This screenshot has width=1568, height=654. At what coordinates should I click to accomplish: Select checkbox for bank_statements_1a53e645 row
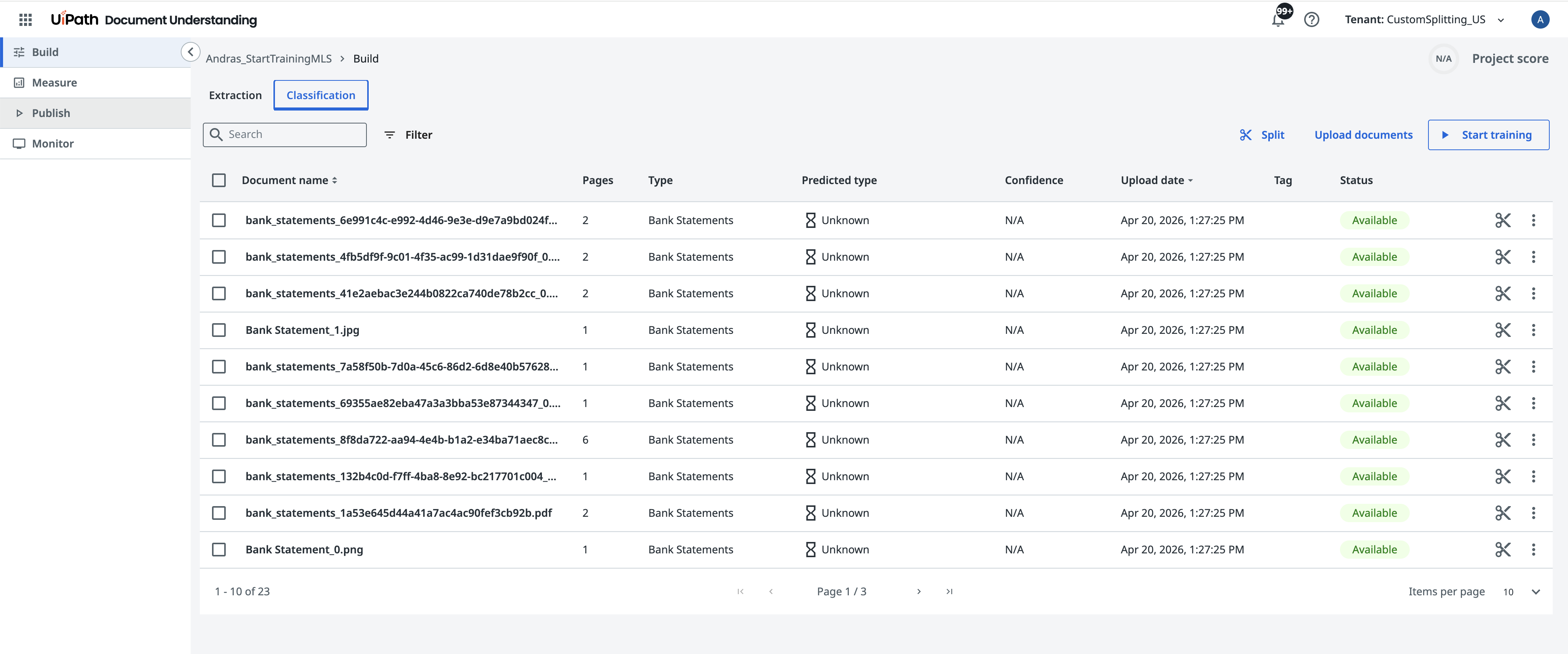(218, 513)
